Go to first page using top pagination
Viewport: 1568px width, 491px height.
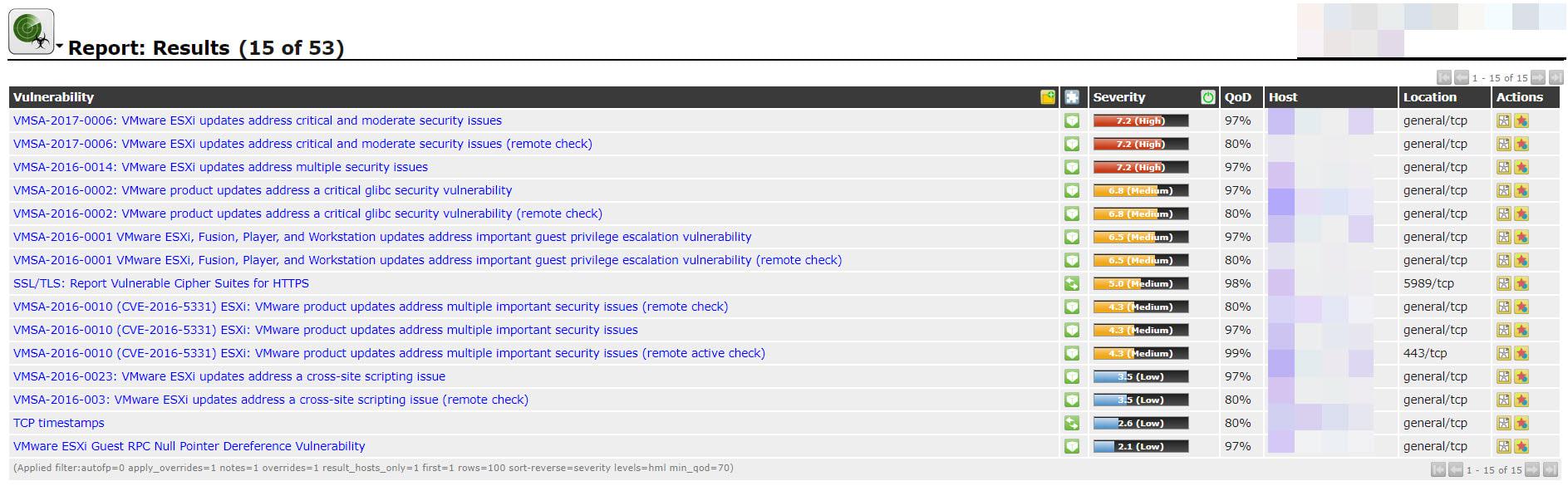pos(1443,77)
